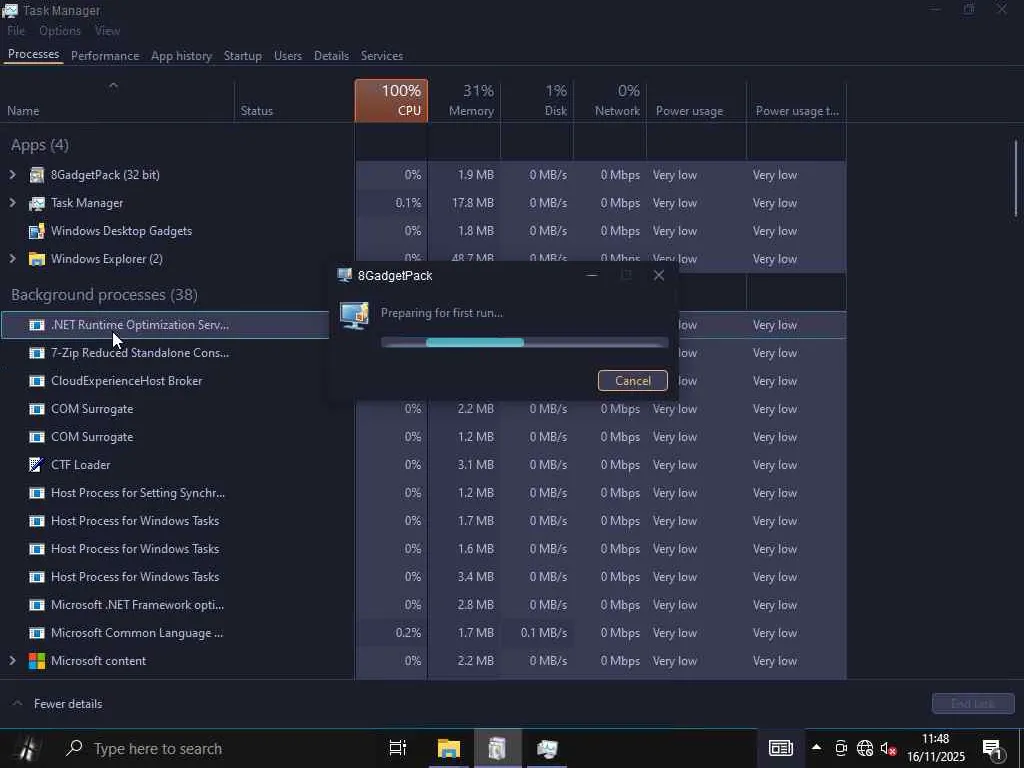Cancel the 8GadgetPack first run preparation
The width and height of the screenshot is (1024, 768).
pos(632,381)
